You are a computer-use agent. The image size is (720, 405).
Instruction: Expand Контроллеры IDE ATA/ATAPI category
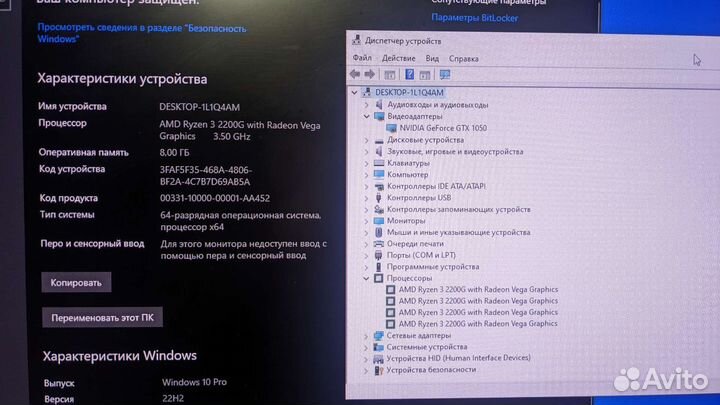[x=366, y=186]
